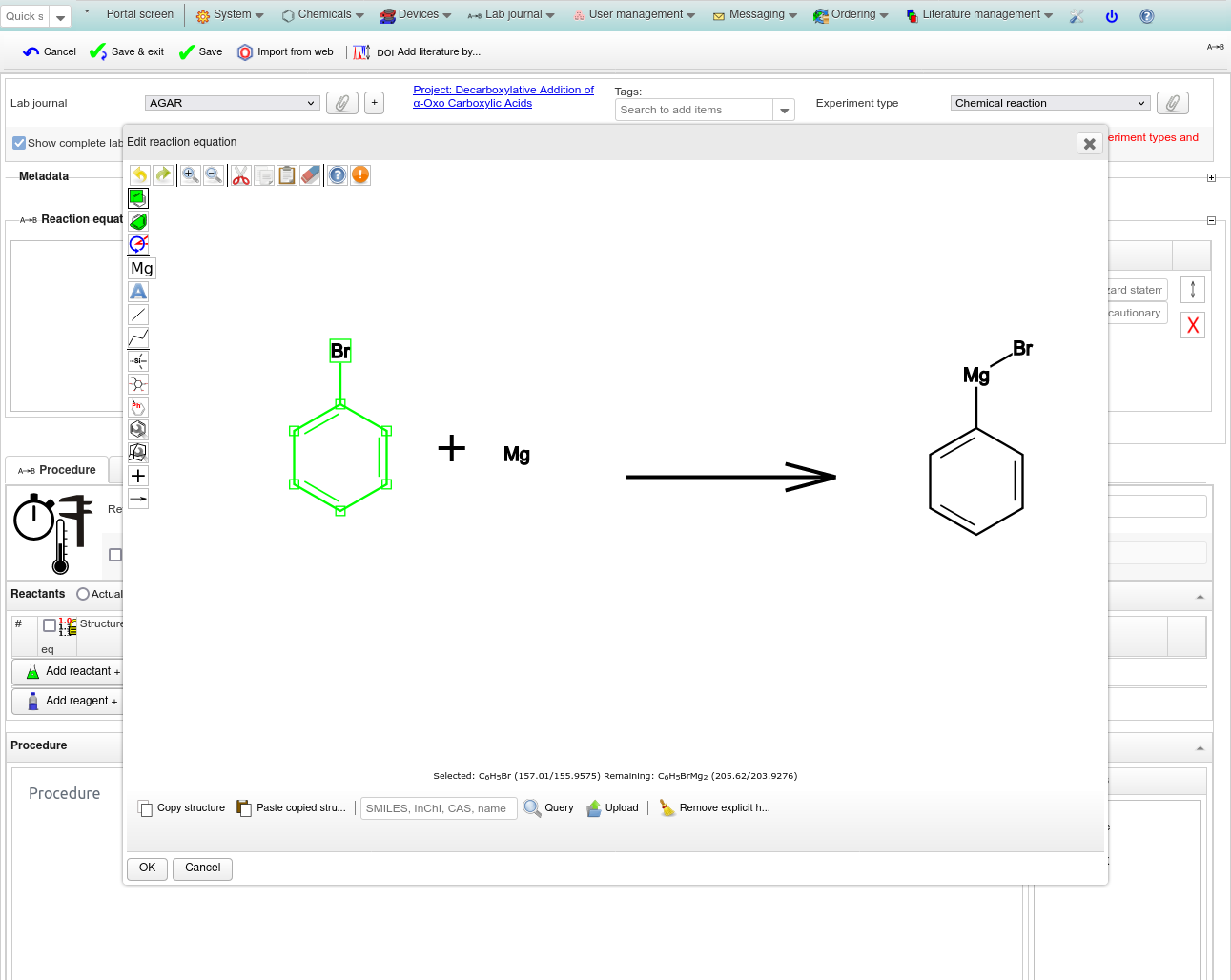This screenshot has width=1231, height=980.
Task: Open the Chemicals menu
Action: point(323,15)
